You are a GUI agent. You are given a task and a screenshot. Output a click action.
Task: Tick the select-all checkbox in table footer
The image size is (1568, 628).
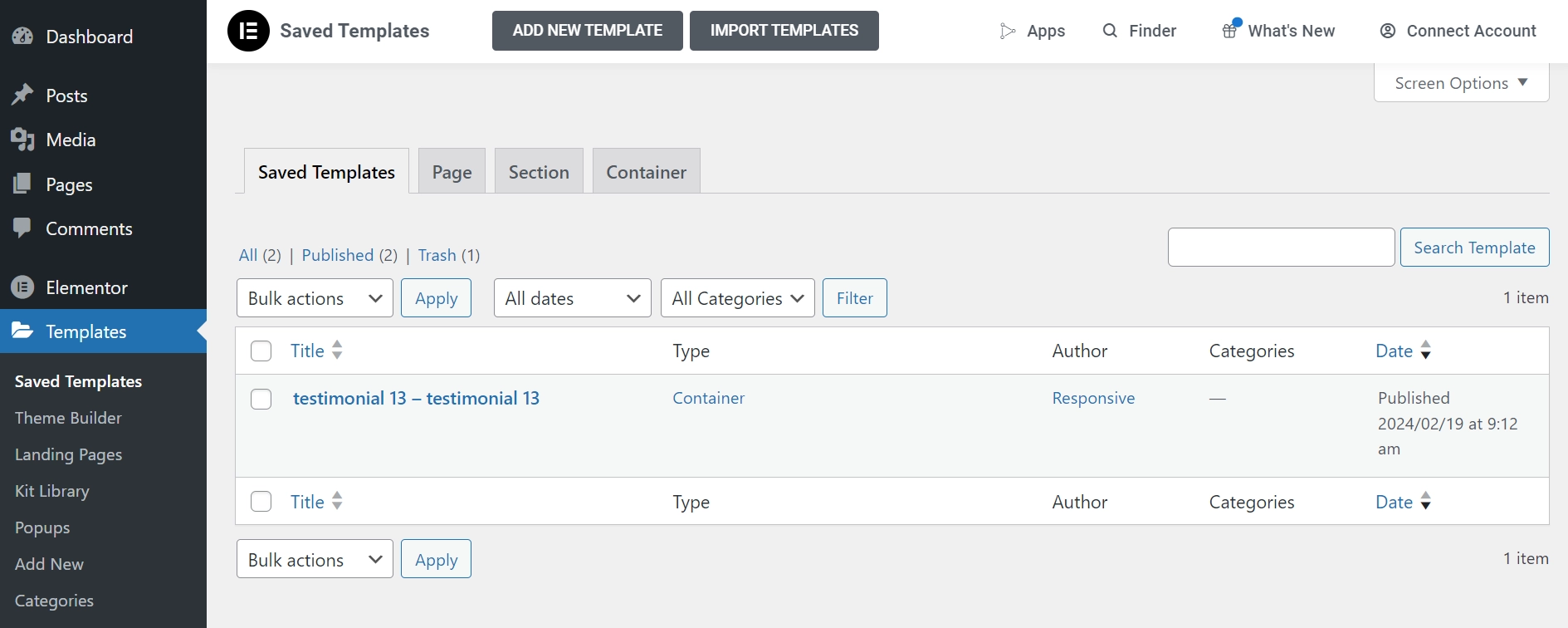pyautogui.click(x=261, y=502)
